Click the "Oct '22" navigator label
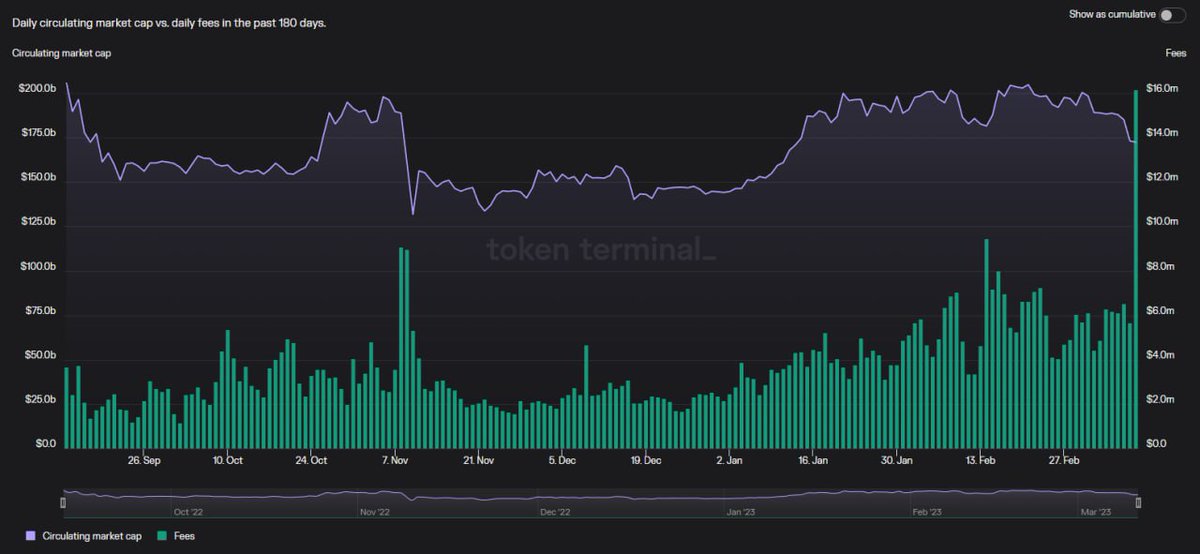This screenshot has height=554, width=1200. point(188,513)
